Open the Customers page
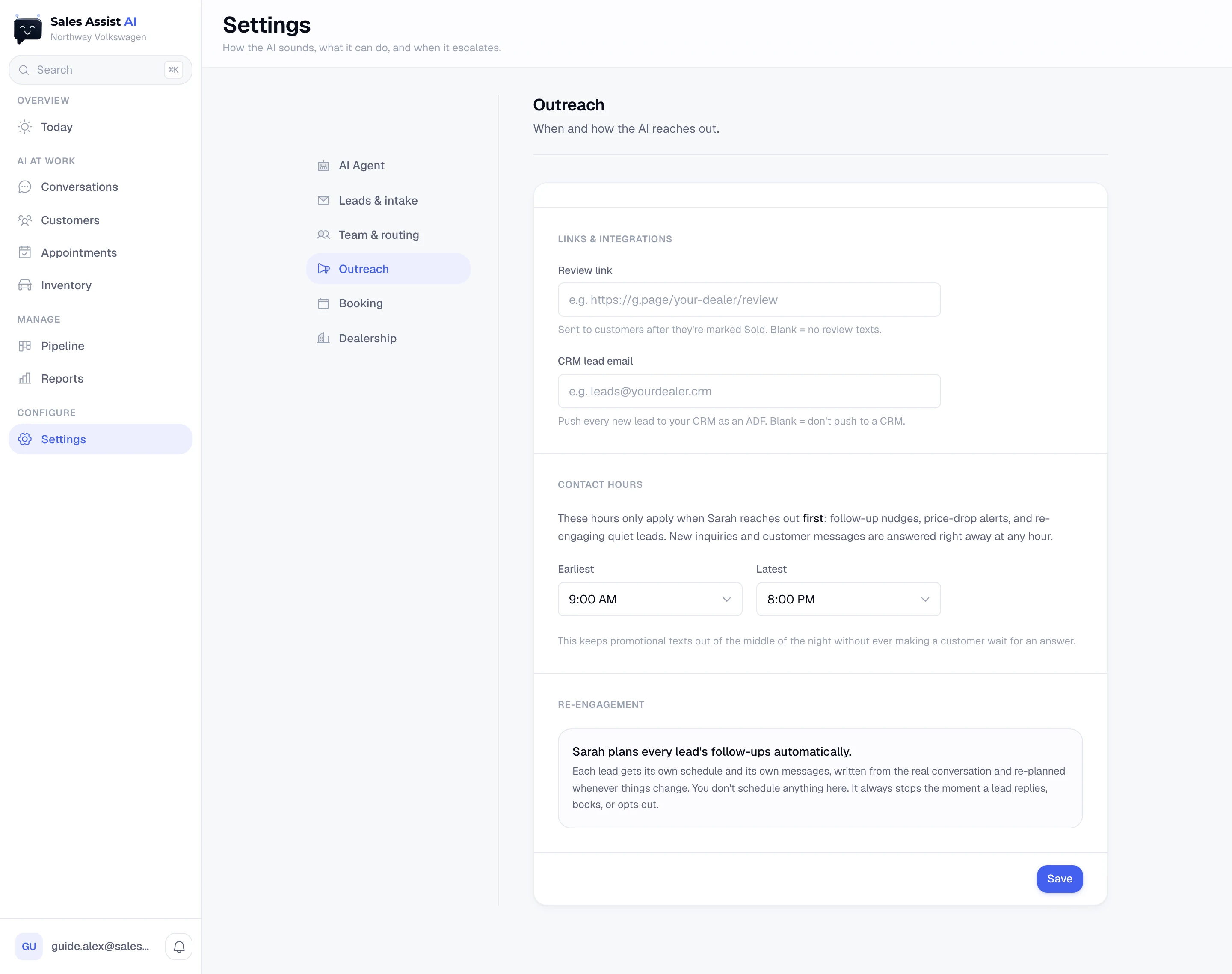Screen dimensions: 1232x974 (x=101, y=220)
